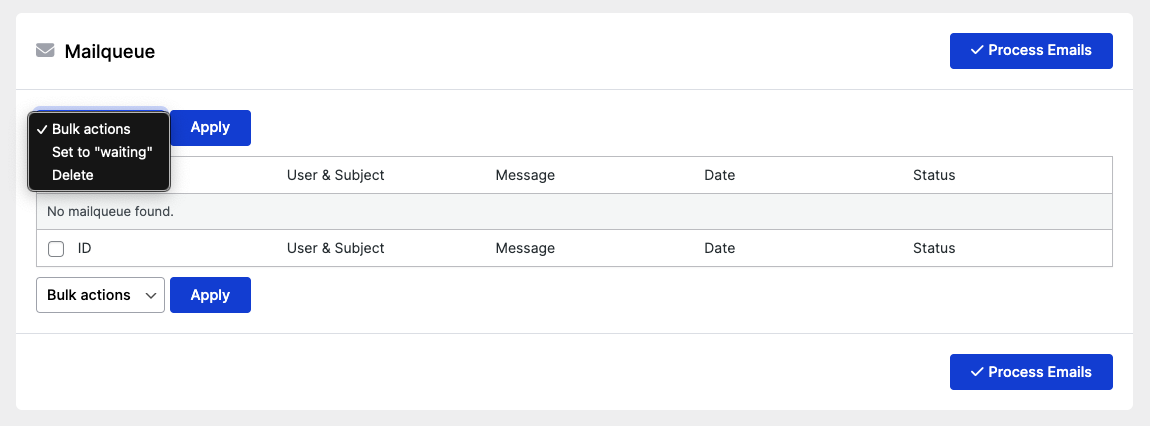Click the top Apply button
The image size is (1150, 426).
pos(210,128)
